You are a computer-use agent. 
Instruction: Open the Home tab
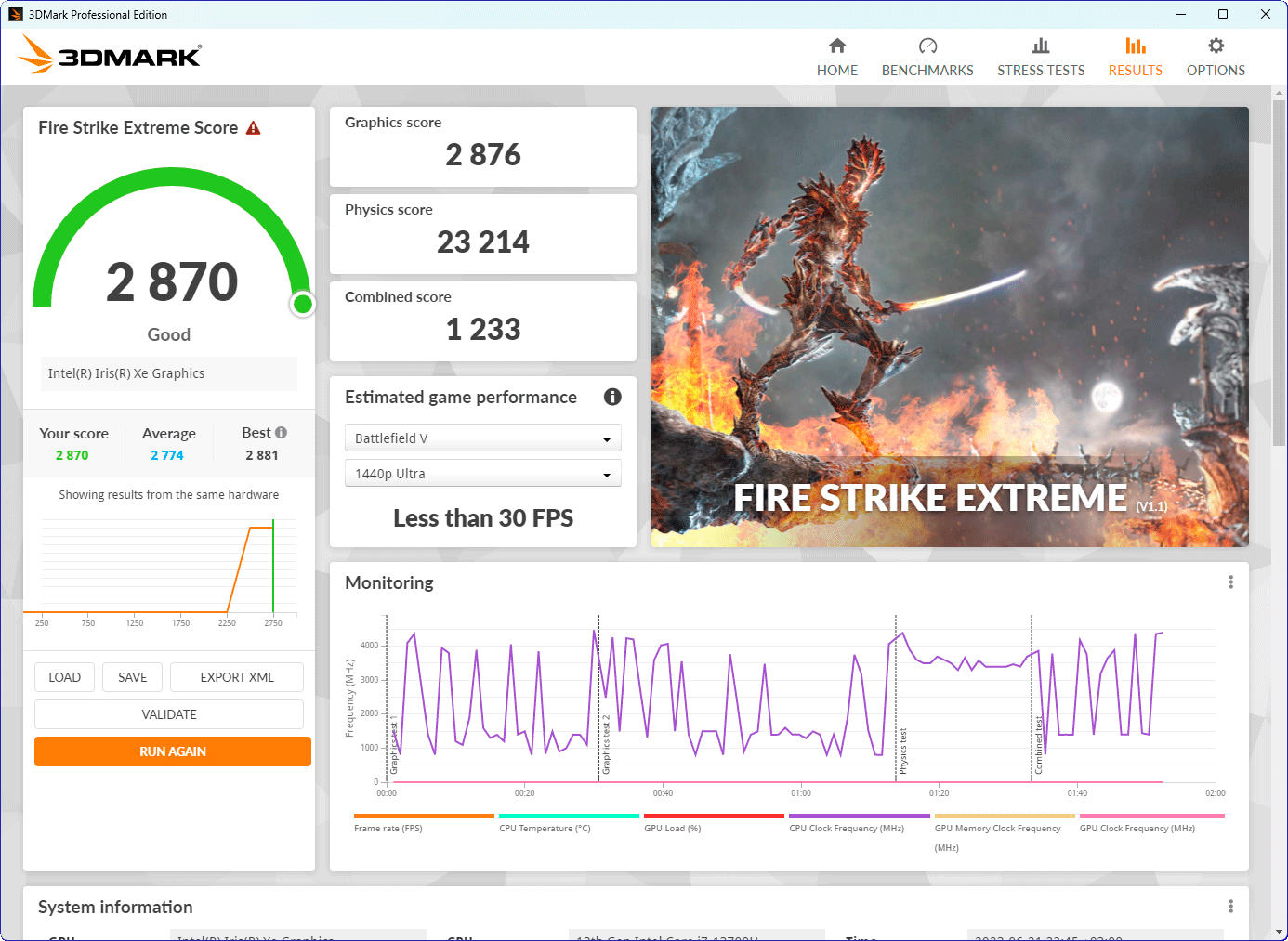(836, 58)
